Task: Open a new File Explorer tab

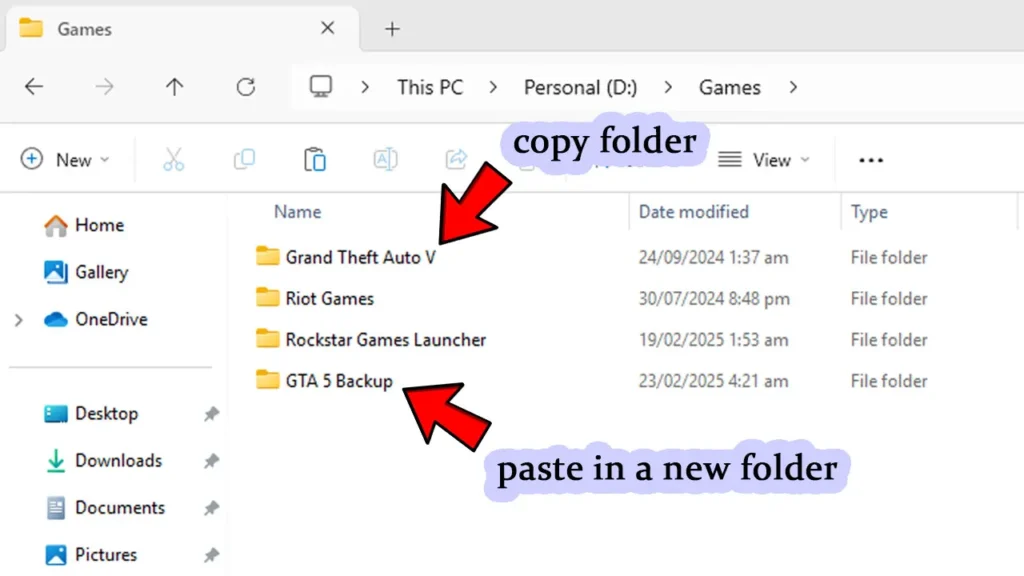Action: click(391, 29)
